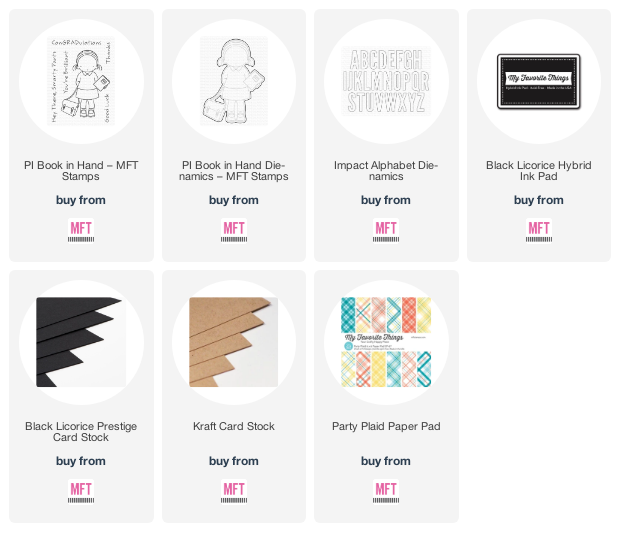The image size is (620, 543).
Task: Open the Impact Alphabet letters image
Action: pyautogui.click(x=386, y=81)
